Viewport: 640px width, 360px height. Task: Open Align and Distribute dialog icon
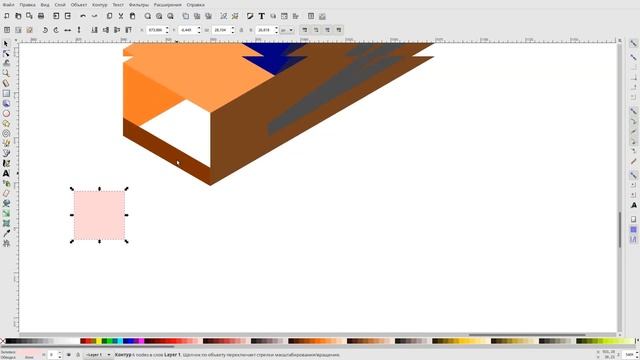296,16
